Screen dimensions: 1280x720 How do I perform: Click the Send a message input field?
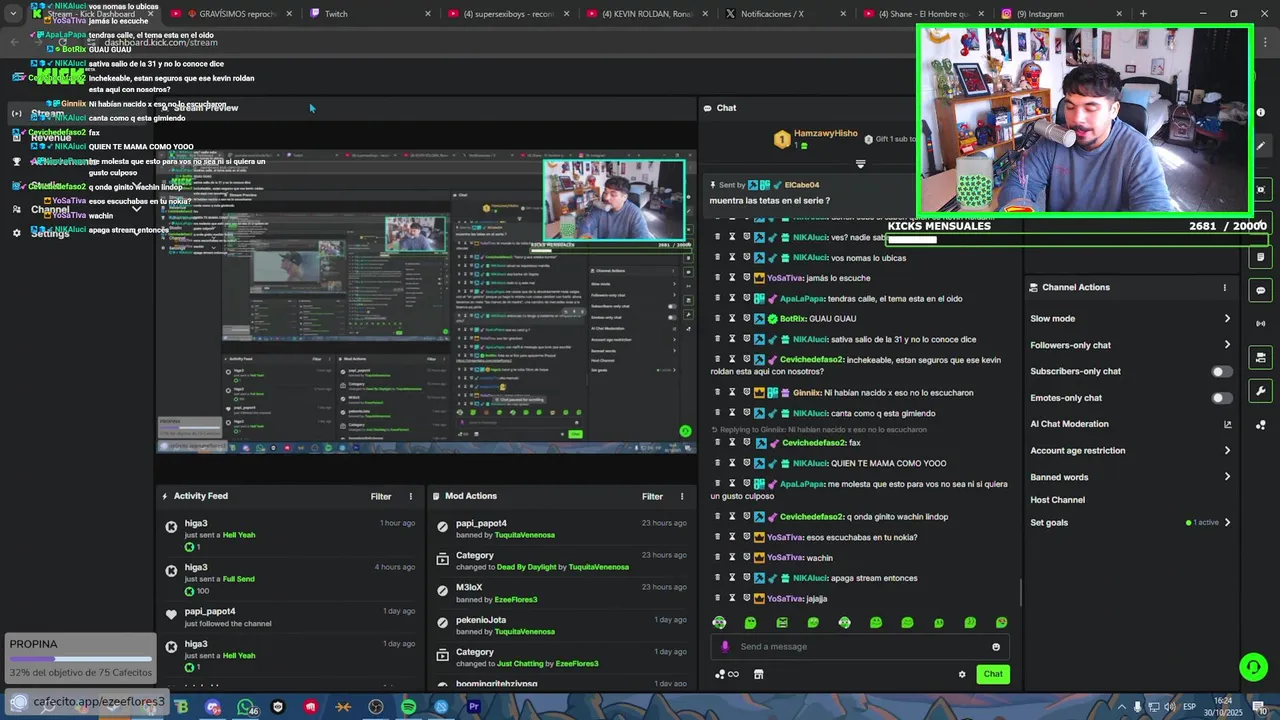(x=860, y=646)
